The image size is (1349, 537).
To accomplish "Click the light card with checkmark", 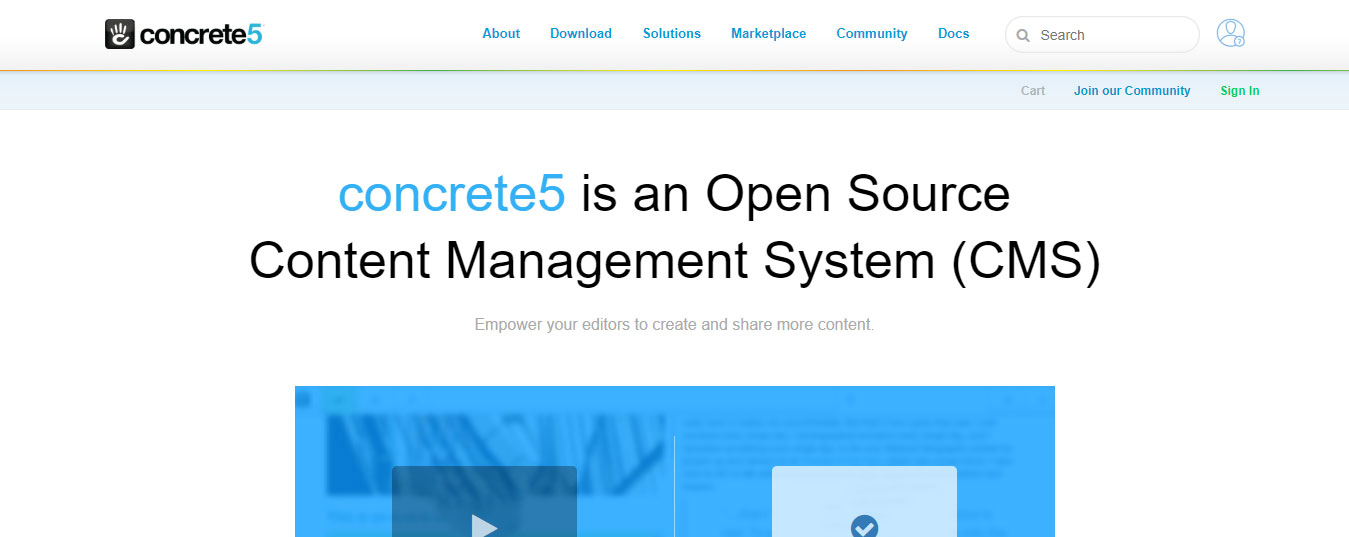I will tap(864, 501).
